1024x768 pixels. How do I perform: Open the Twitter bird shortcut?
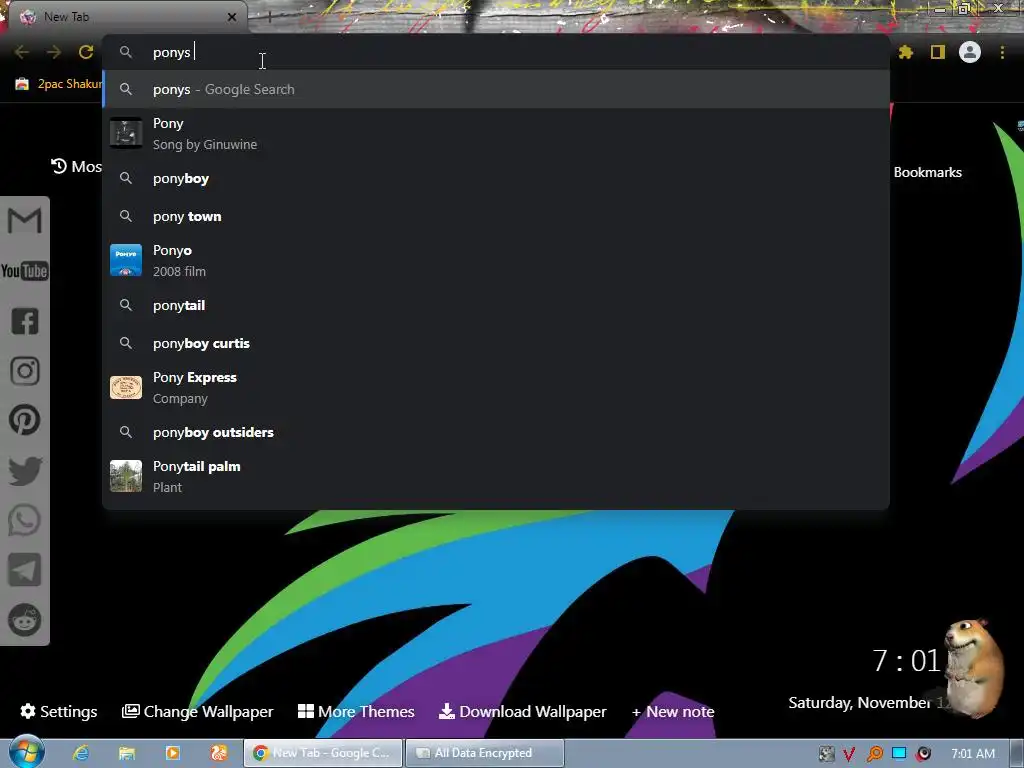pos(25,471)
